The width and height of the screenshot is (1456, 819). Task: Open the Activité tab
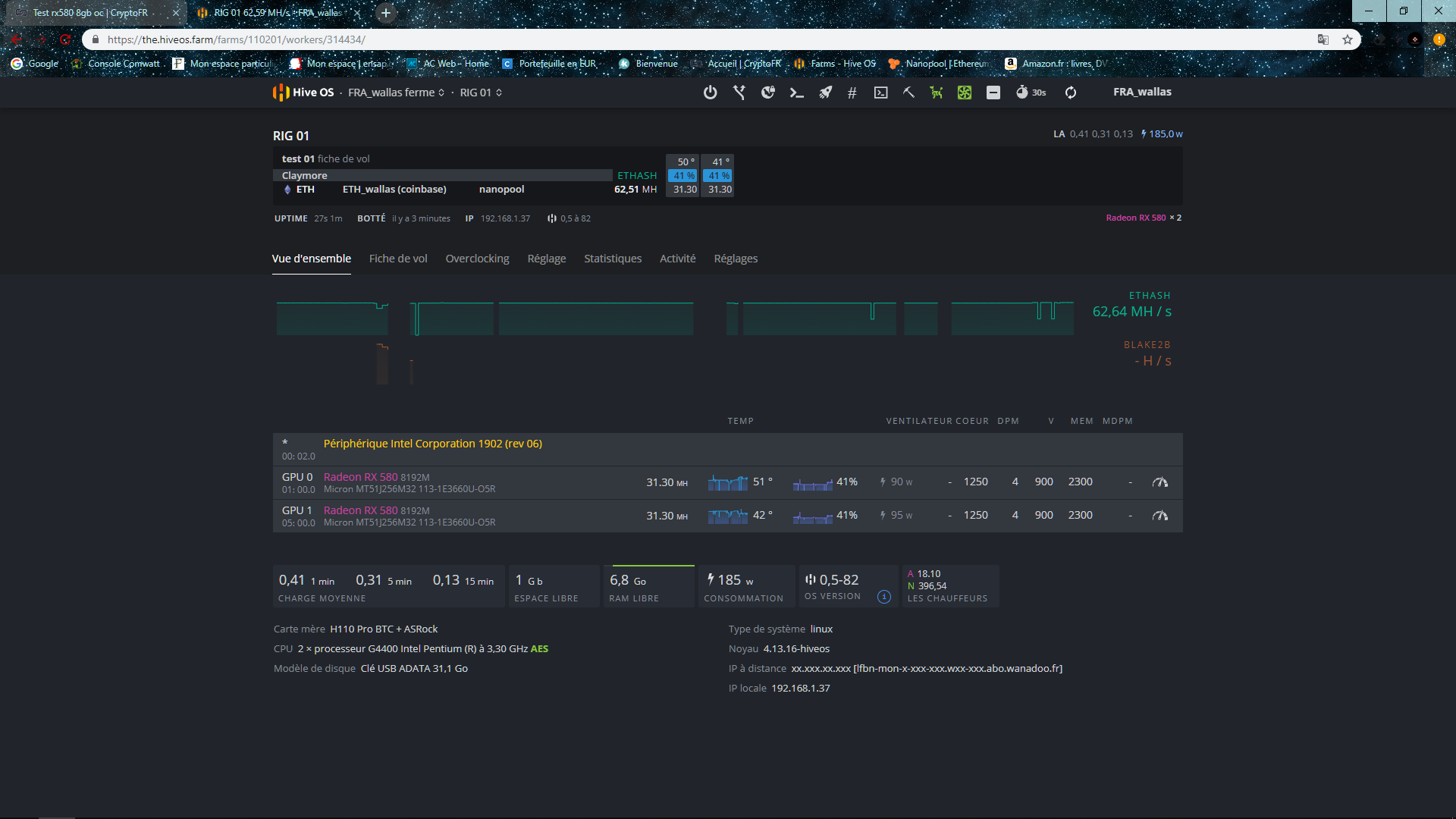(x=678, y=259)
